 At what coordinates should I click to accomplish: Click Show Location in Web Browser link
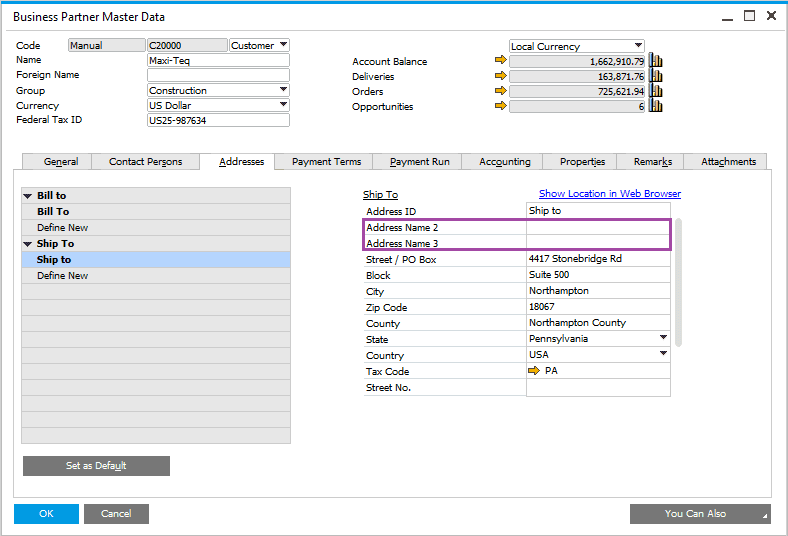click(609, 194)
